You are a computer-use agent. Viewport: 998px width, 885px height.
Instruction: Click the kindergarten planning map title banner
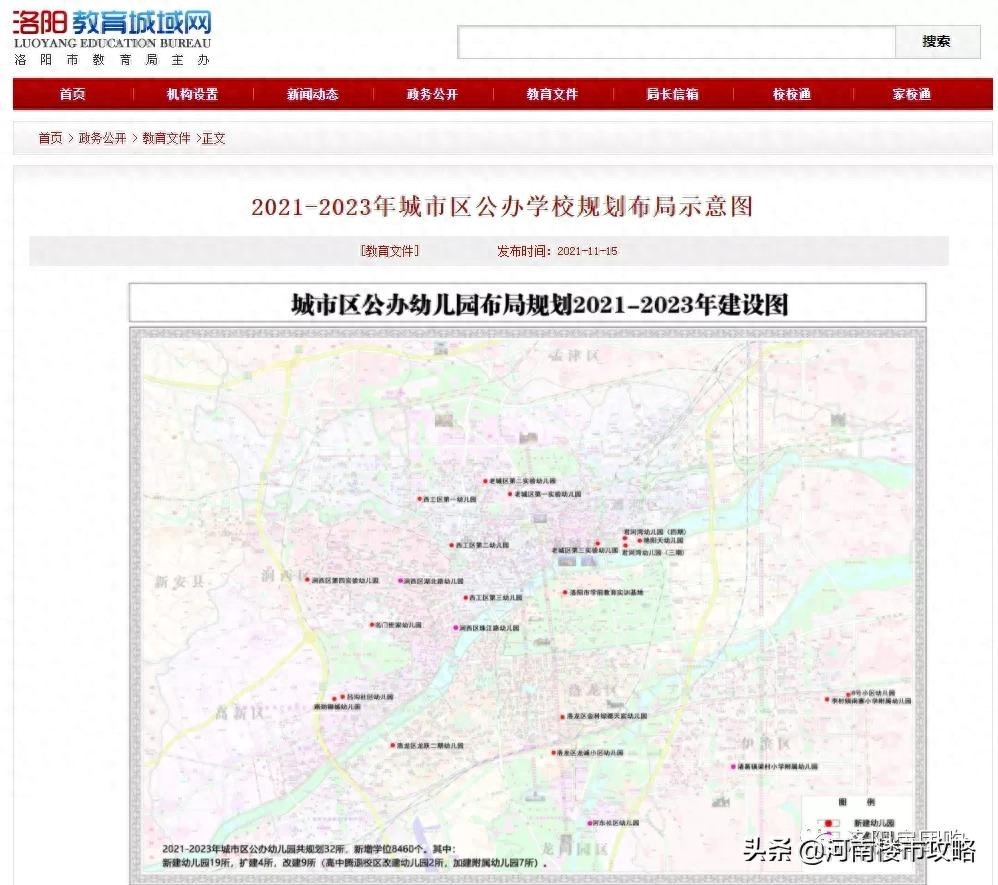point(527,304)
